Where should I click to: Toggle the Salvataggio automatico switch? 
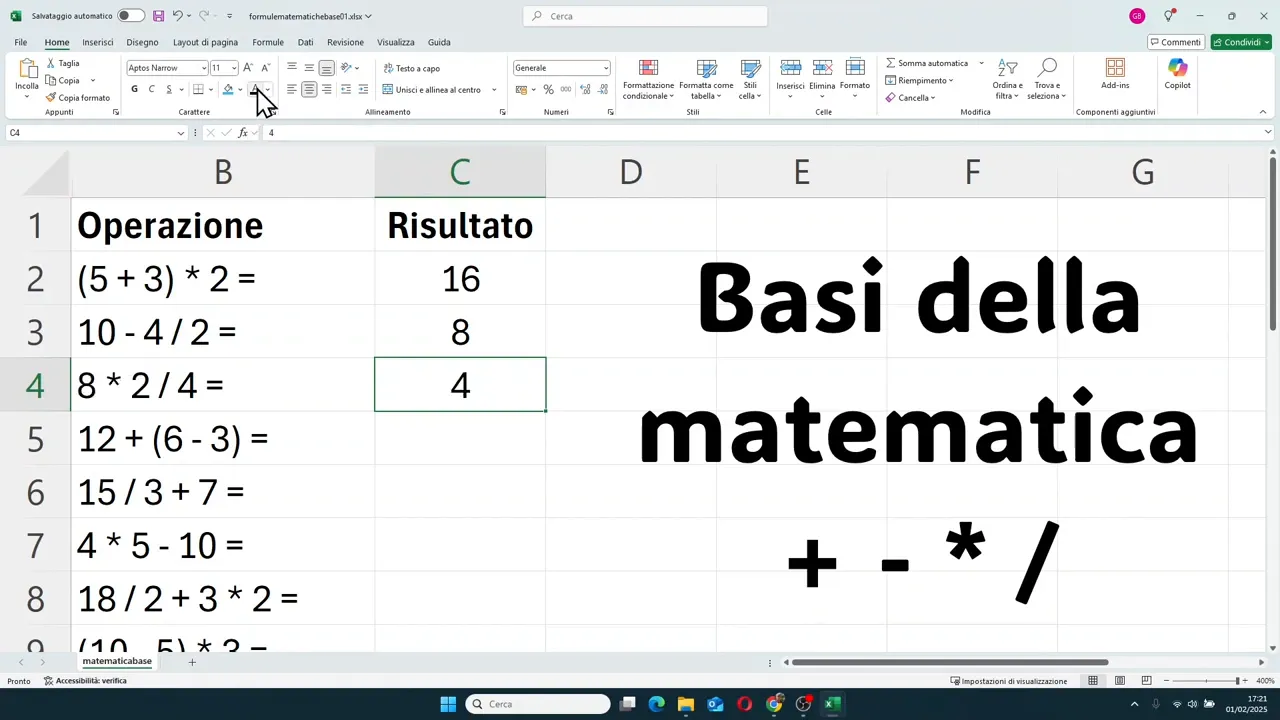(130, 16)
